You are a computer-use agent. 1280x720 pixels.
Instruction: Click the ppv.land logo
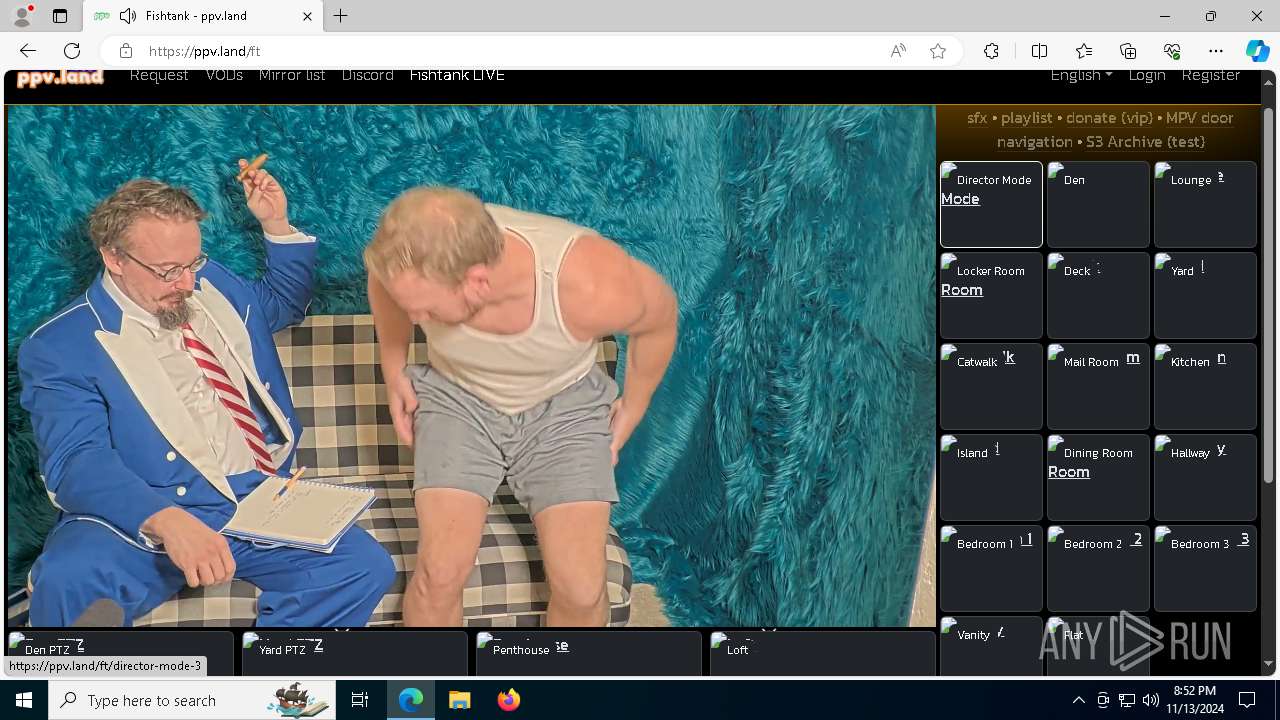pos(60,77)
